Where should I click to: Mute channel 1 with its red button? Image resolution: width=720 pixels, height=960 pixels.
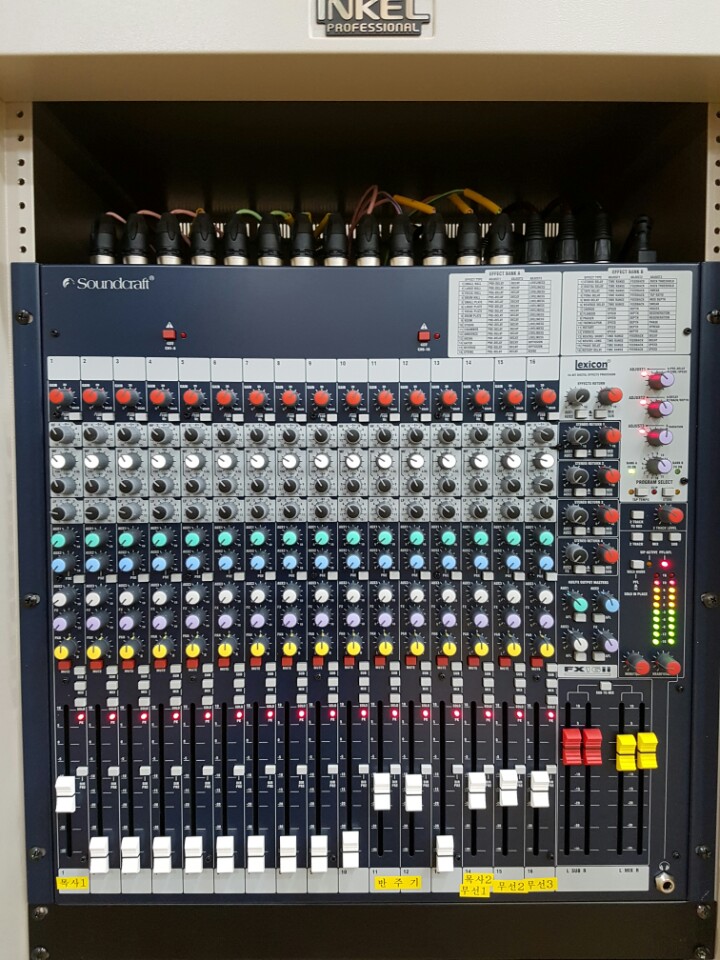tap(64, 665)
